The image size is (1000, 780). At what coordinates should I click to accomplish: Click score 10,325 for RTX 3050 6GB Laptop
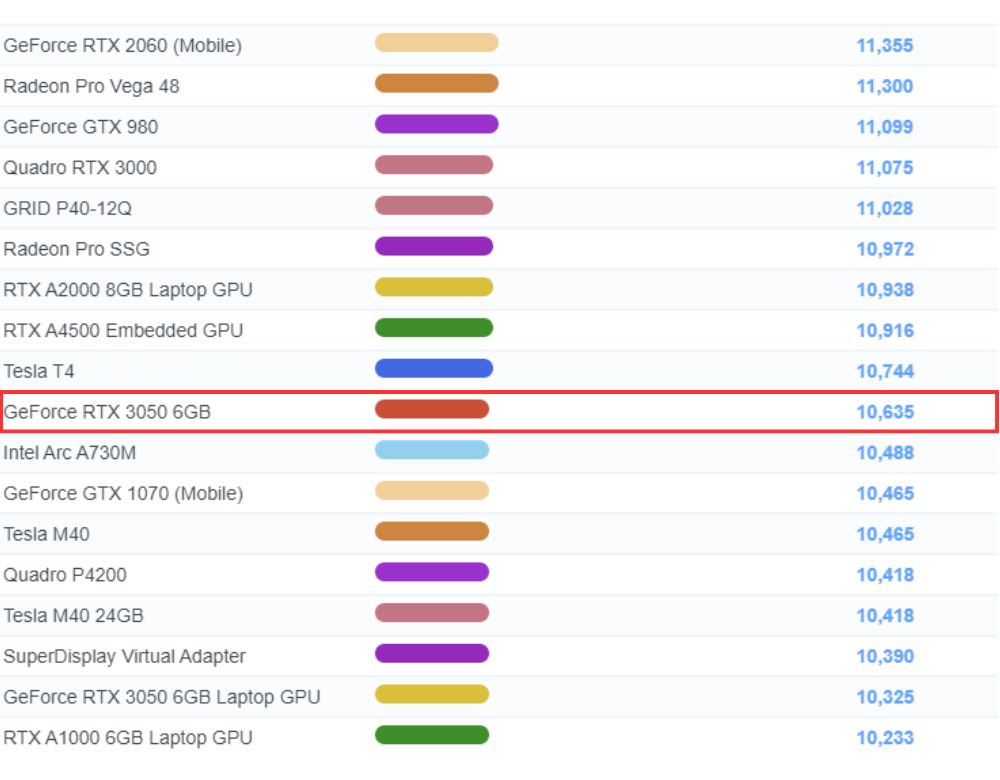885,697
